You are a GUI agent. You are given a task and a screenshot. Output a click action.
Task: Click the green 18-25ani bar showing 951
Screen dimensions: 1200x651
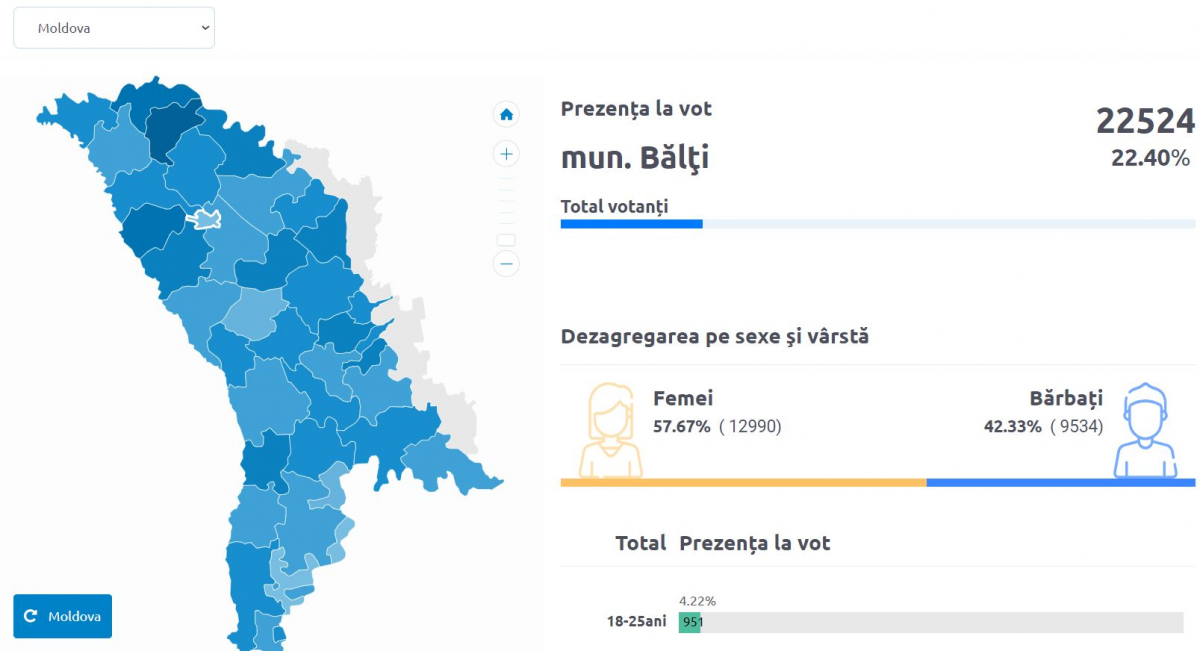pyautogui.click(x=690, y=622)
